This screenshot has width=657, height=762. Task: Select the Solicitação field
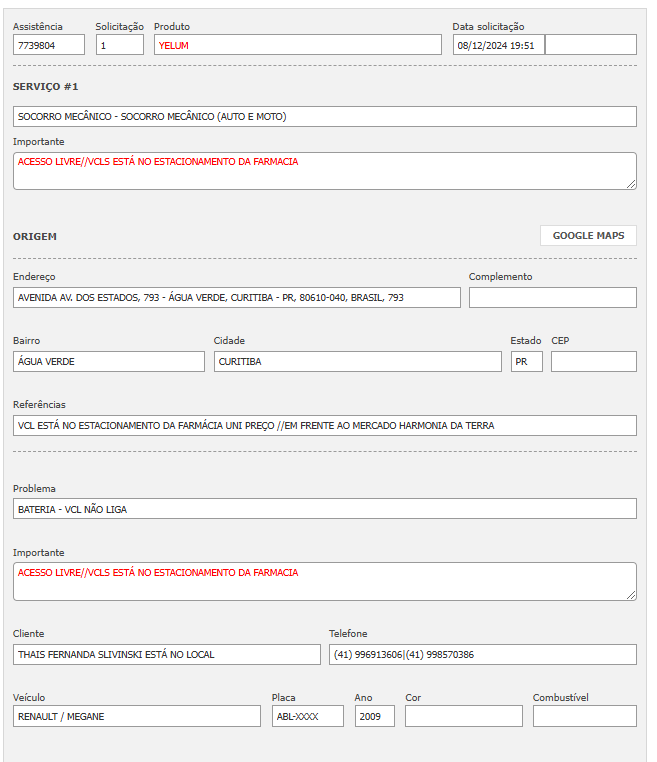(x=120, y=45)
